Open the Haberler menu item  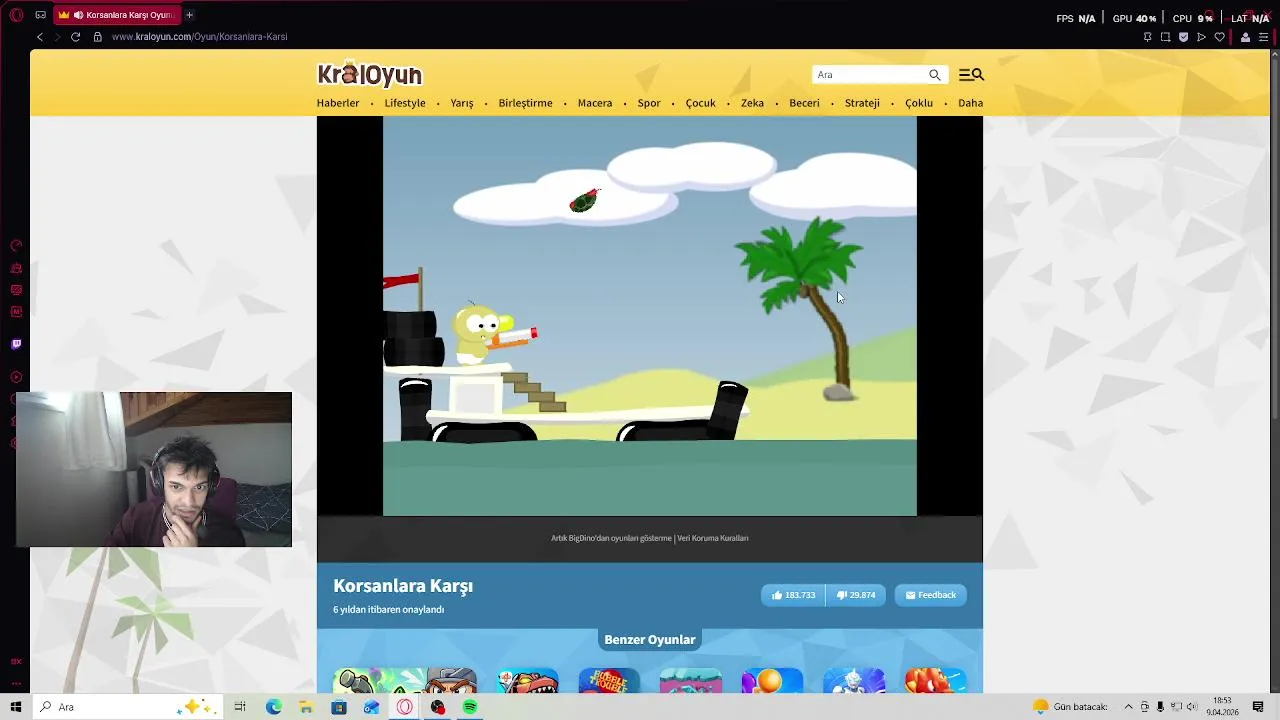tap(338, 103)
